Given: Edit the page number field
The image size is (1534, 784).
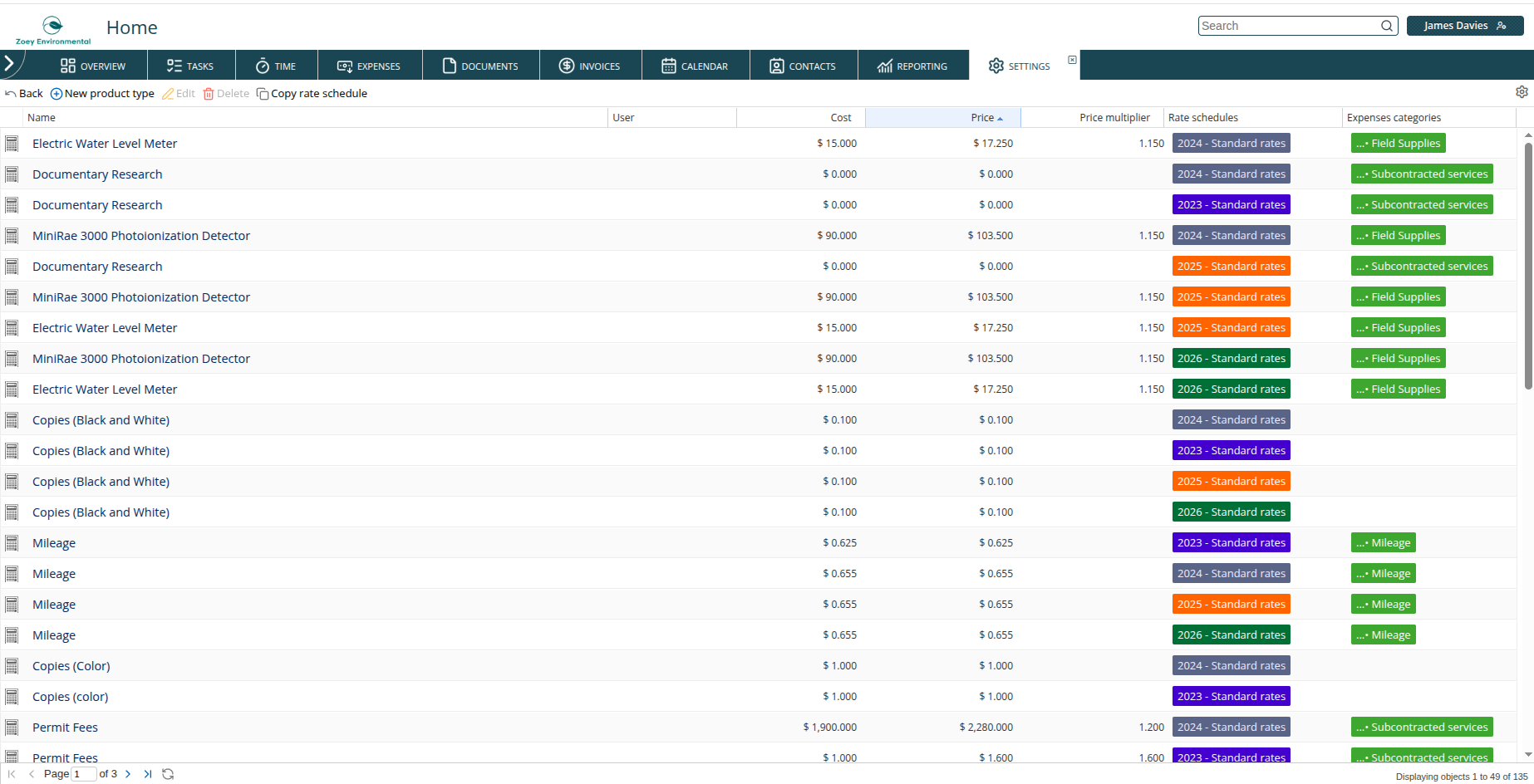Looking at the screenshot, I should [x=84, y=774].
